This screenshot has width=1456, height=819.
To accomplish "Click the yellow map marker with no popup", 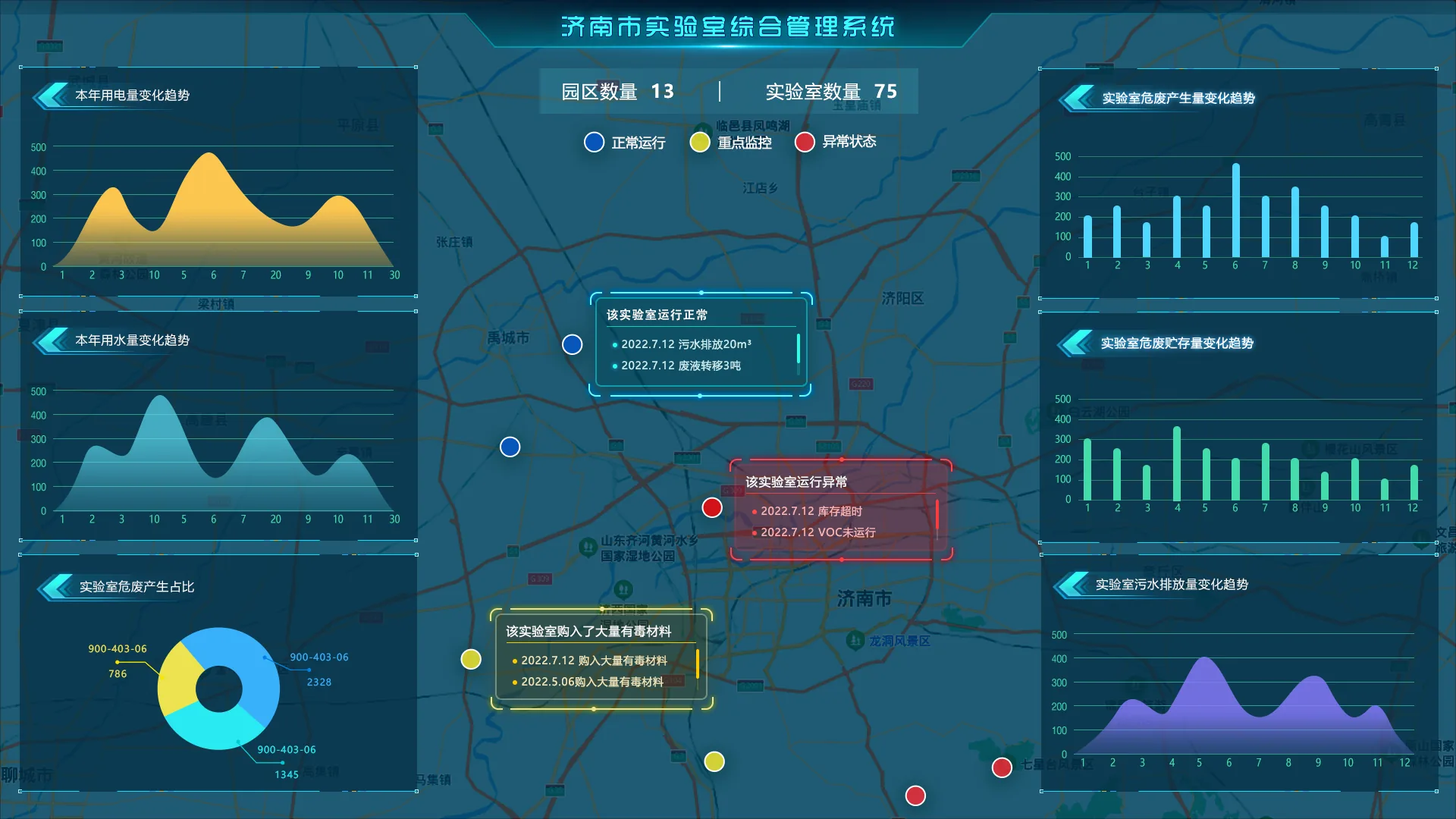I will click(714, 761).
